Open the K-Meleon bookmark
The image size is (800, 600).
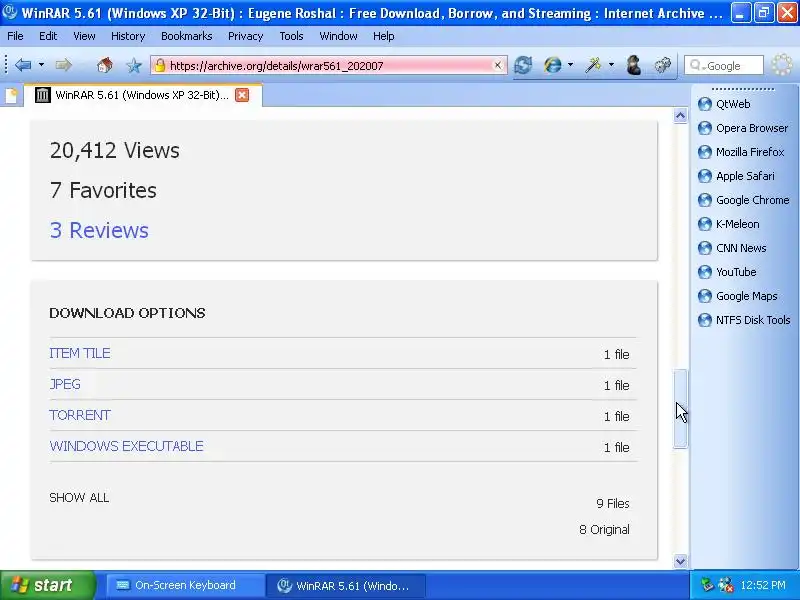(x=729, y=224)
